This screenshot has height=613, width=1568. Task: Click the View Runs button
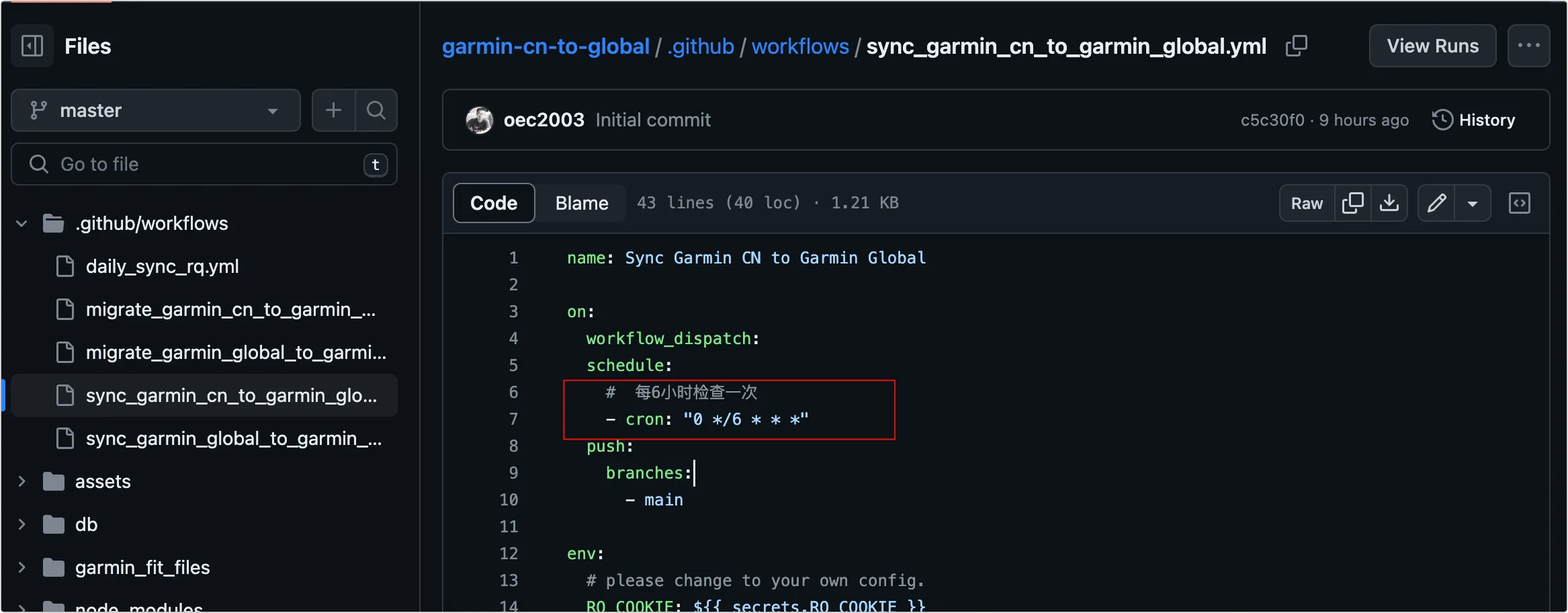[1432, 46]
